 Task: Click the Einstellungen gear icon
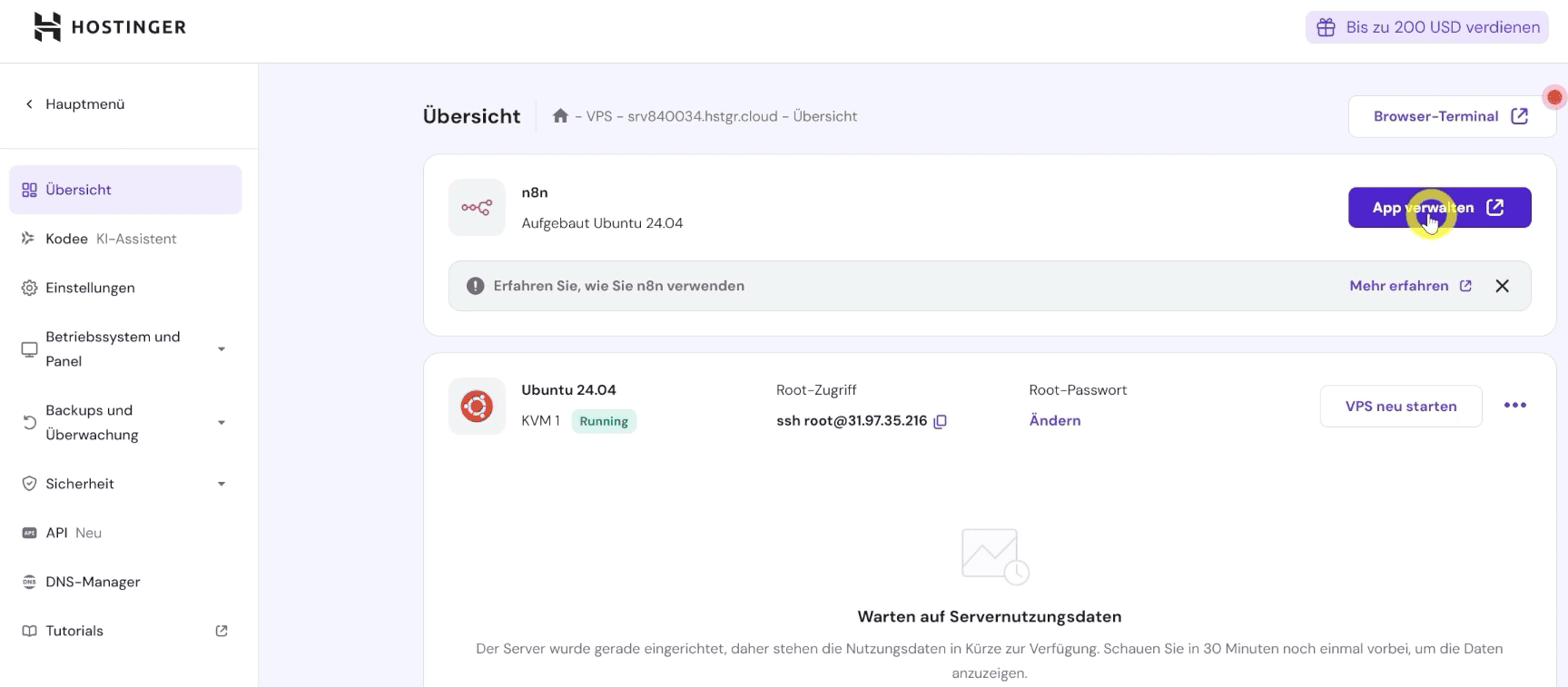pos(29,288)
